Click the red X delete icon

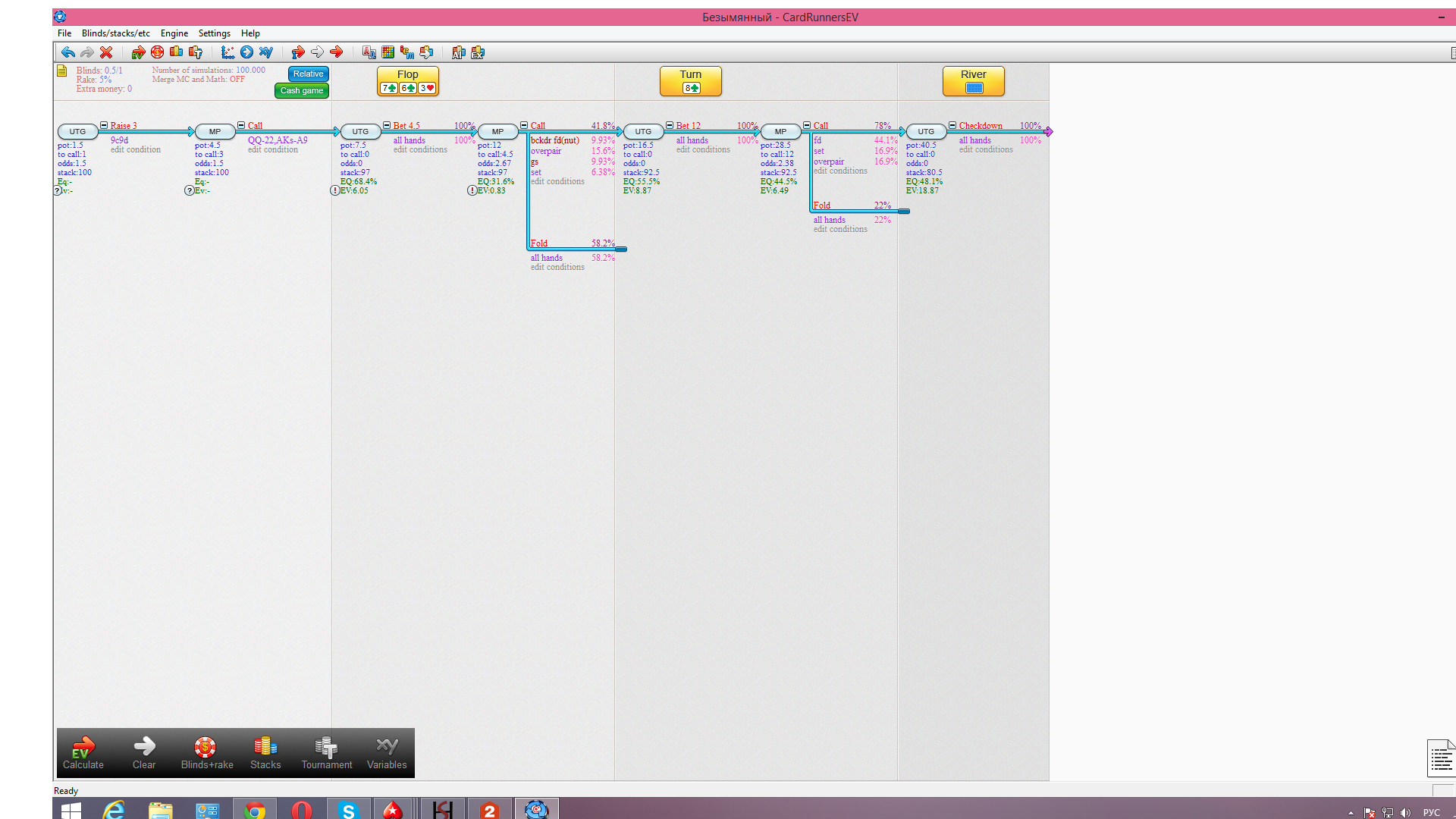click(x=106, y=52)
